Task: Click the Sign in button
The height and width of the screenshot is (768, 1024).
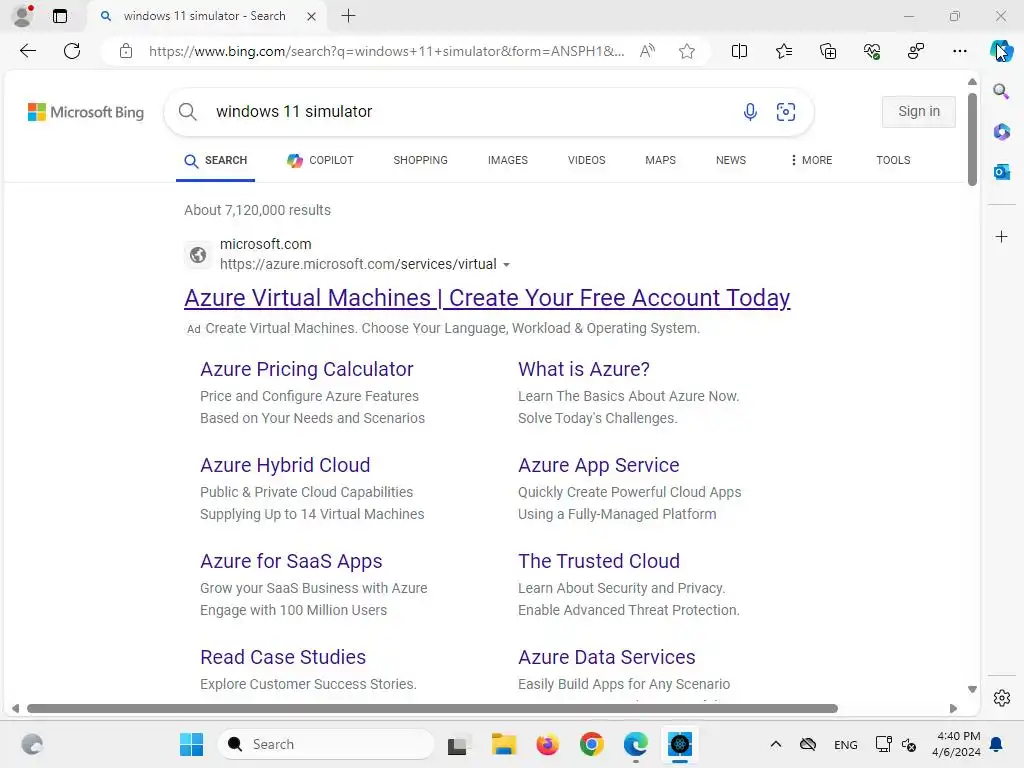Action: [x=918, y=112]
